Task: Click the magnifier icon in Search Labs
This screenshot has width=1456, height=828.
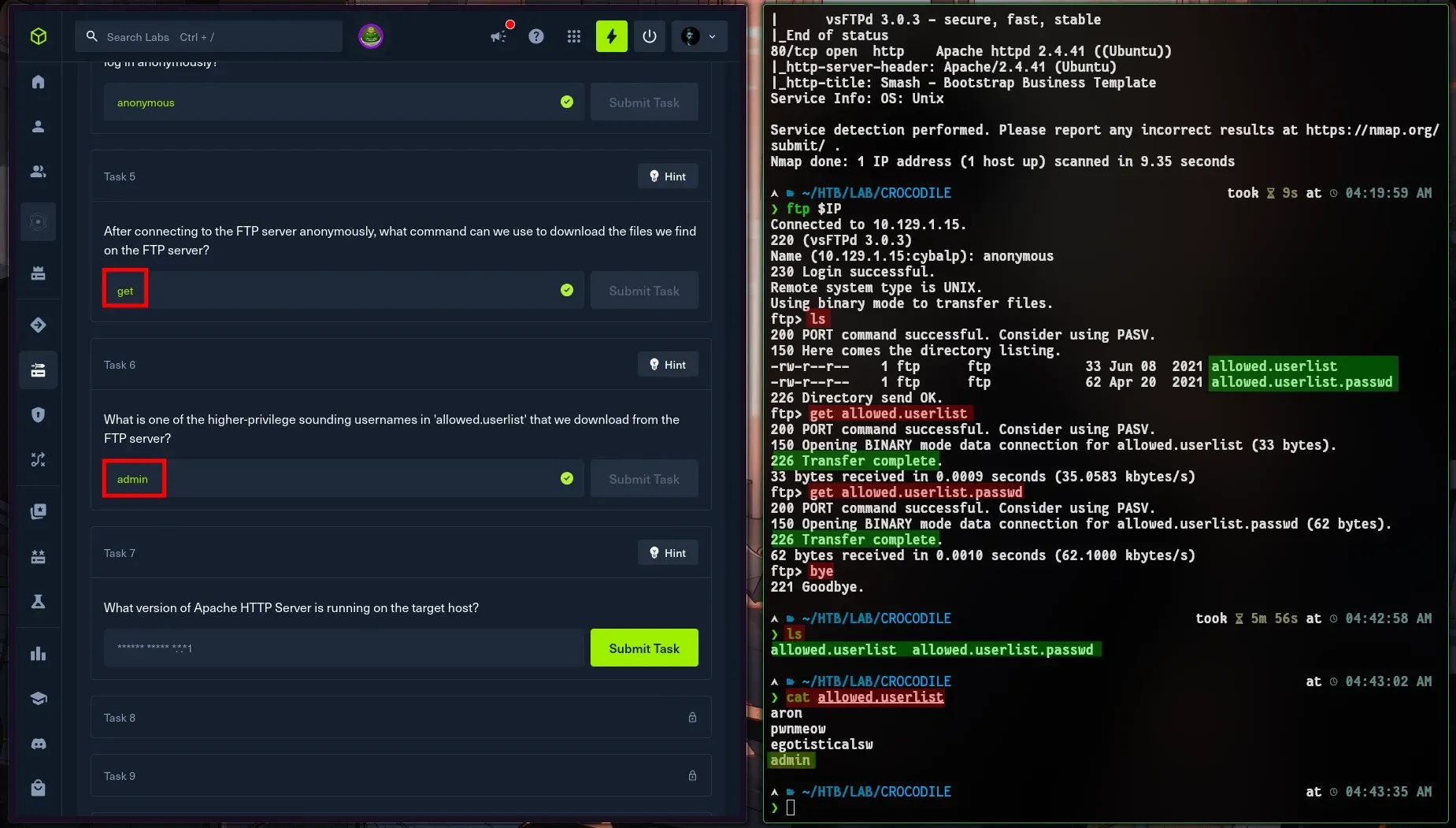Action: [92, 36]
